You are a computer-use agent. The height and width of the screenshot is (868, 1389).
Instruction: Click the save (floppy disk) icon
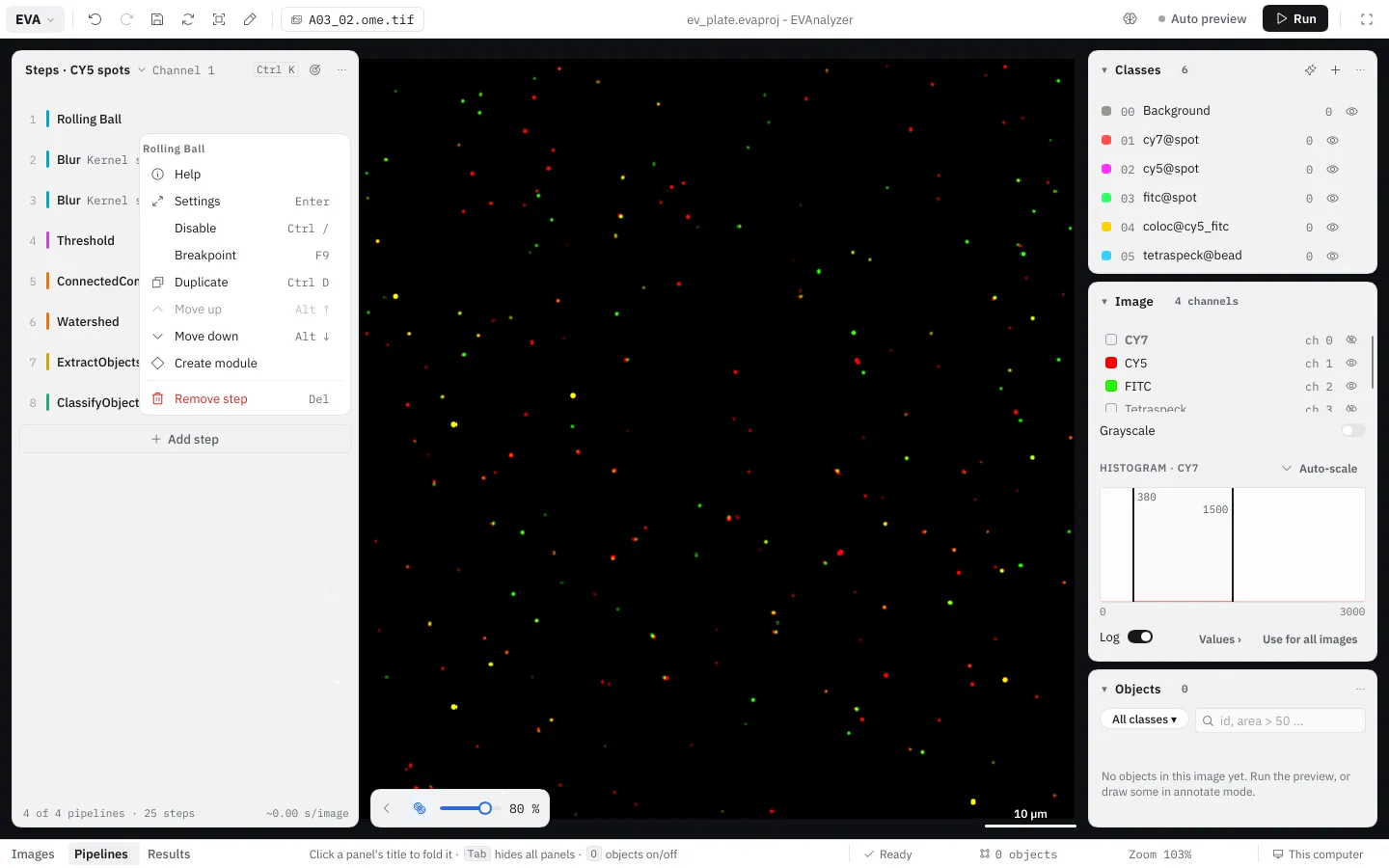tap(157, 19)
